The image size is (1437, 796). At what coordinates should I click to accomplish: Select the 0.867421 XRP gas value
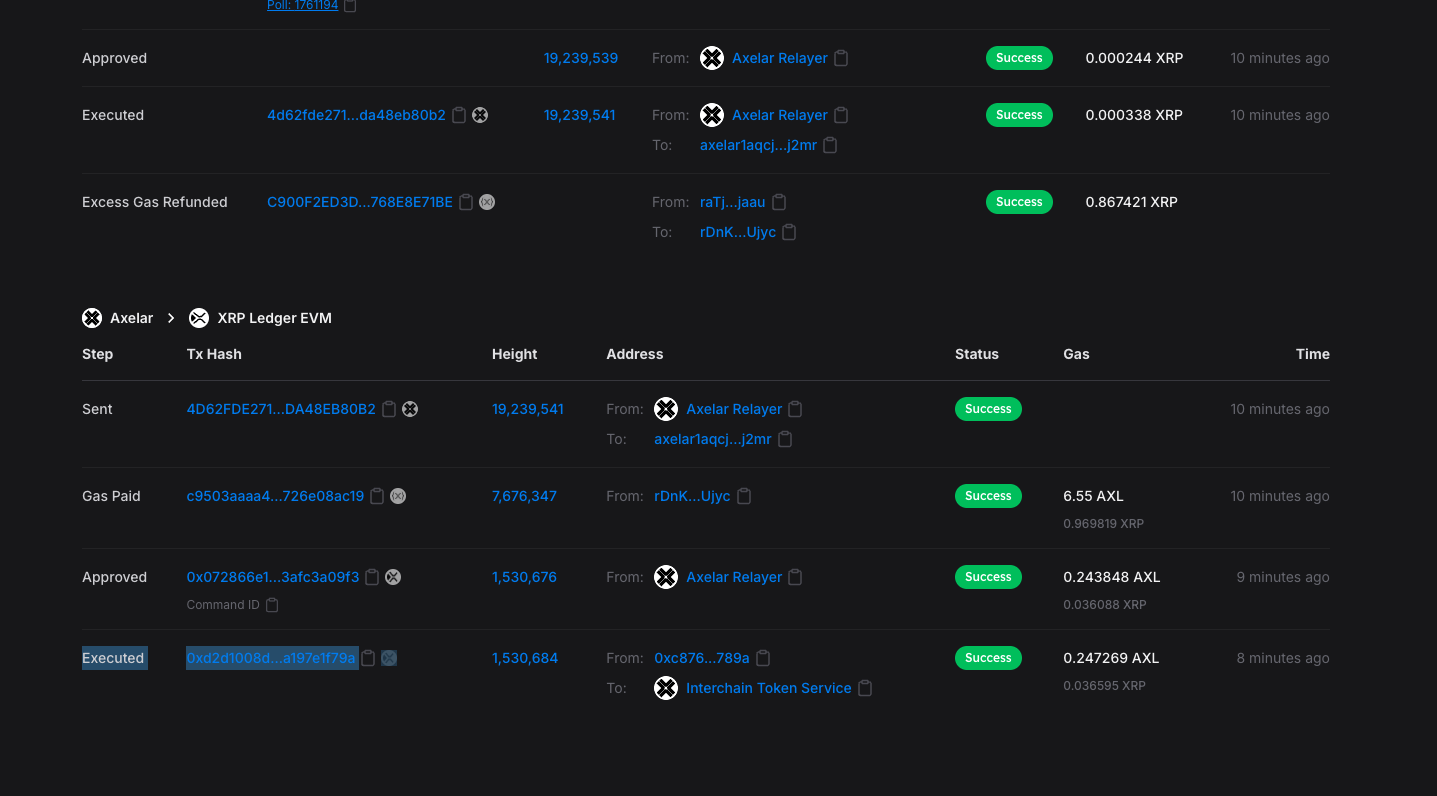pyautogui.click(x=1134, y=202)
